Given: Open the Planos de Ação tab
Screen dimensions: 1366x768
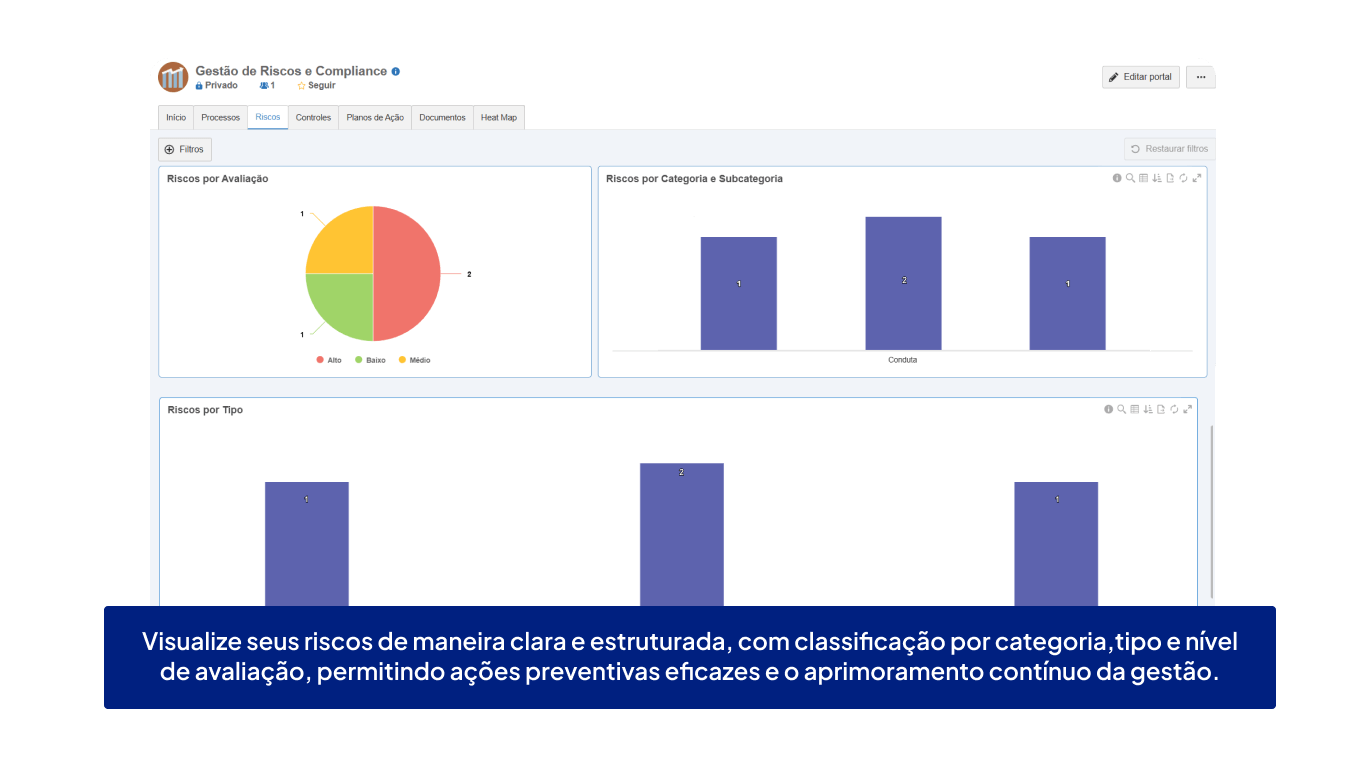Looking at the screenshot, I should 375,117.
